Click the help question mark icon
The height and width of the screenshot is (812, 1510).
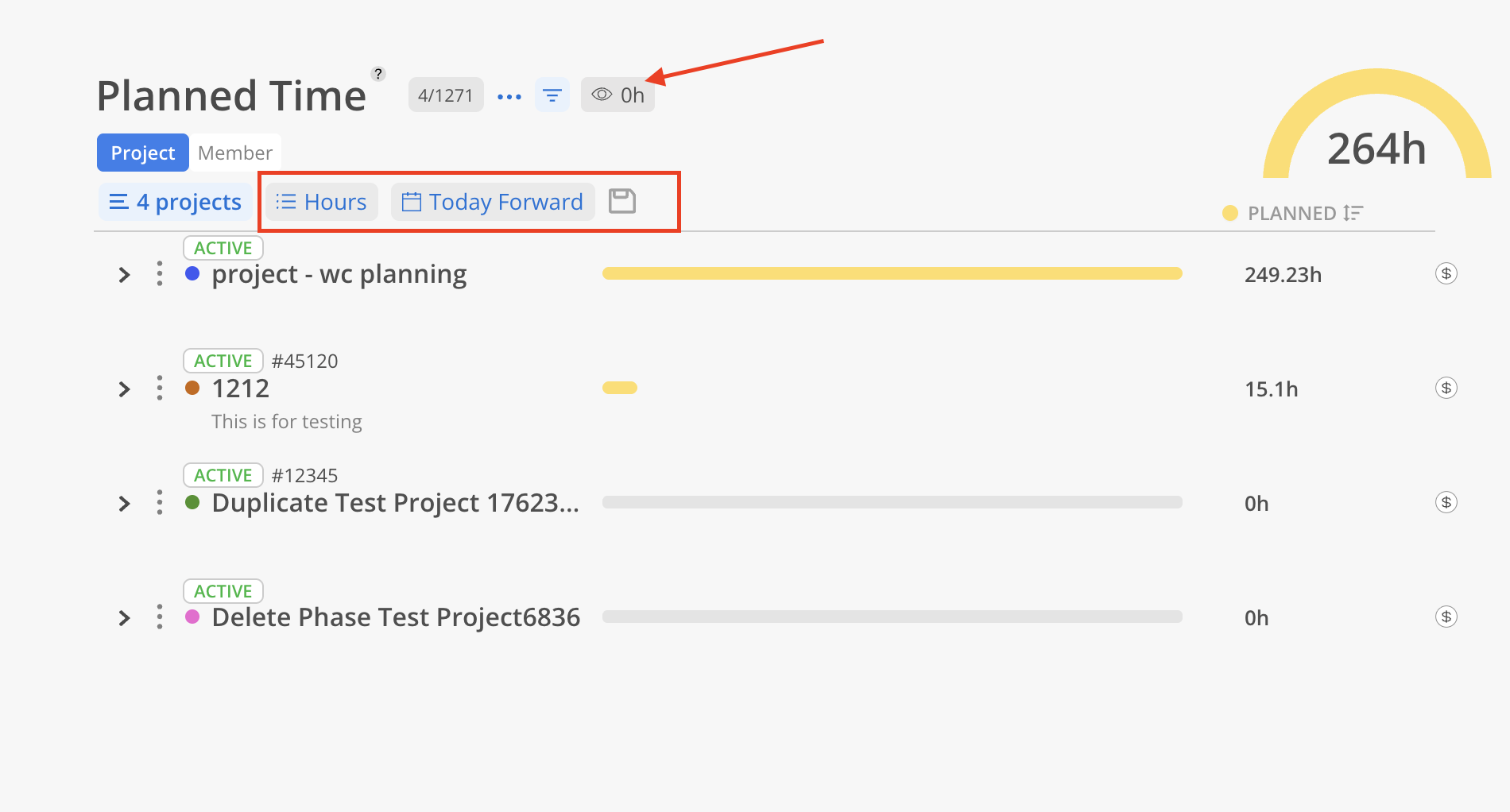(378, 74)
